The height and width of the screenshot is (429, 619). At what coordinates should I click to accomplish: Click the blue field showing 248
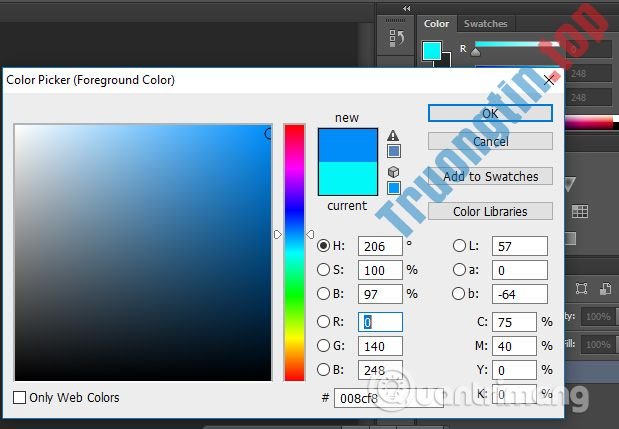tap(380, 370)
